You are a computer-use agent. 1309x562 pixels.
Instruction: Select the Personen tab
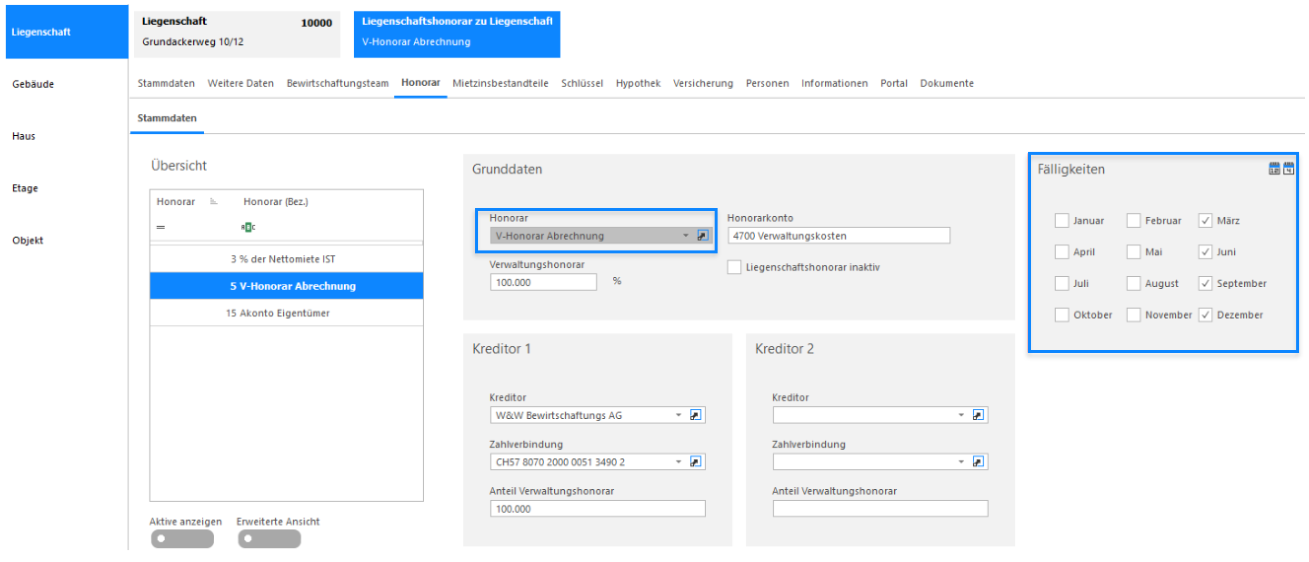pos(767,84)
